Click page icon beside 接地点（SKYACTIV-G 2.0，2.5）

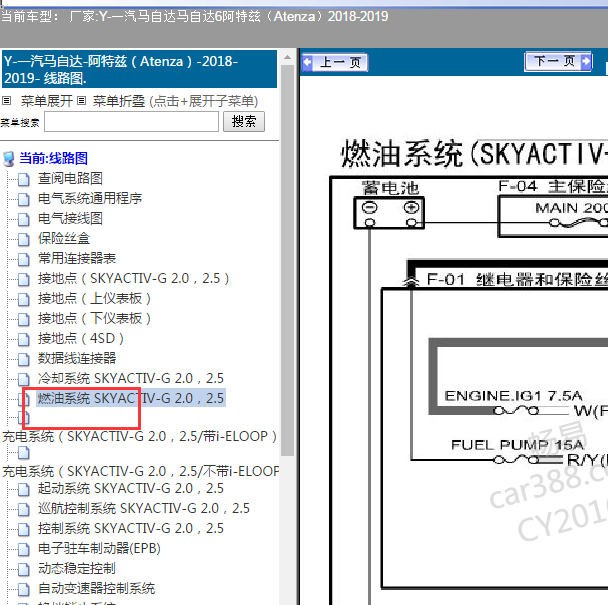24,280
